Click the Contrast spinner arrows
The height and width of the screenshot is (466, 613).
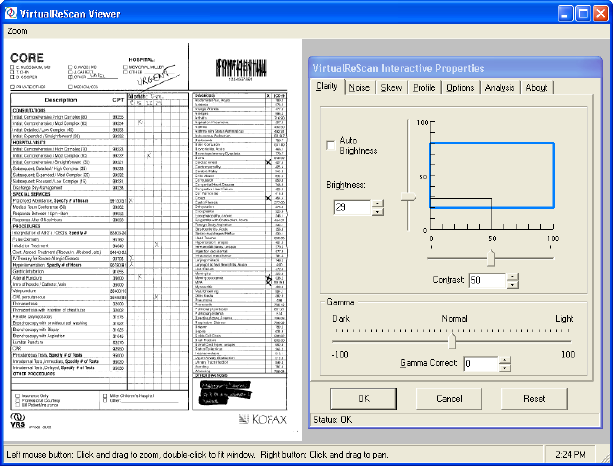pos(513,281)
